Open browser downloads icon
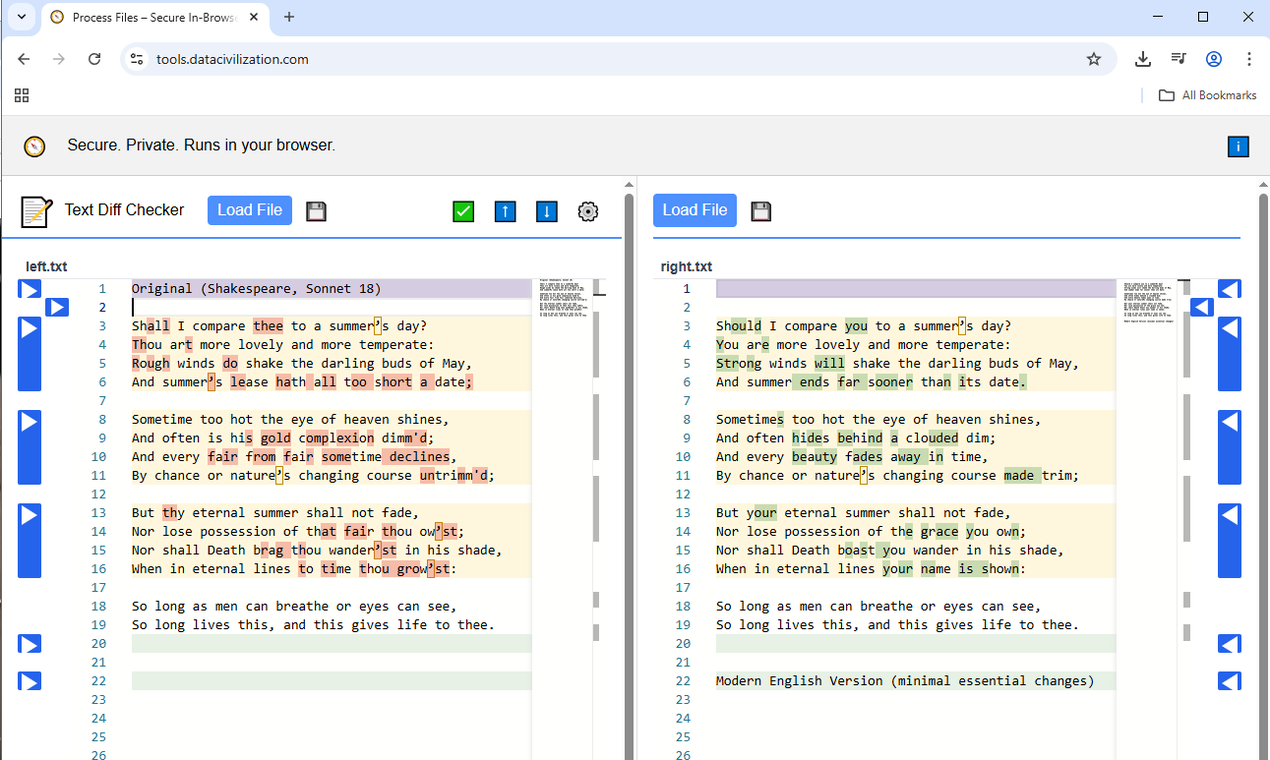The height and width of the screenshot is (760, 1270). 1143,59
